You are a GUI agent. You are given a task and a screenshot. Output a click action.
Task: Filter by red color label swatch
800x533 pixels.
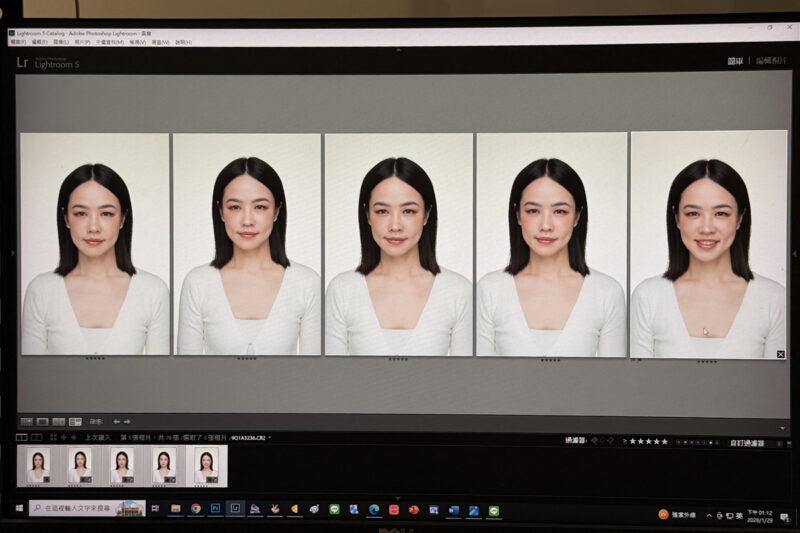click(681, 442)
